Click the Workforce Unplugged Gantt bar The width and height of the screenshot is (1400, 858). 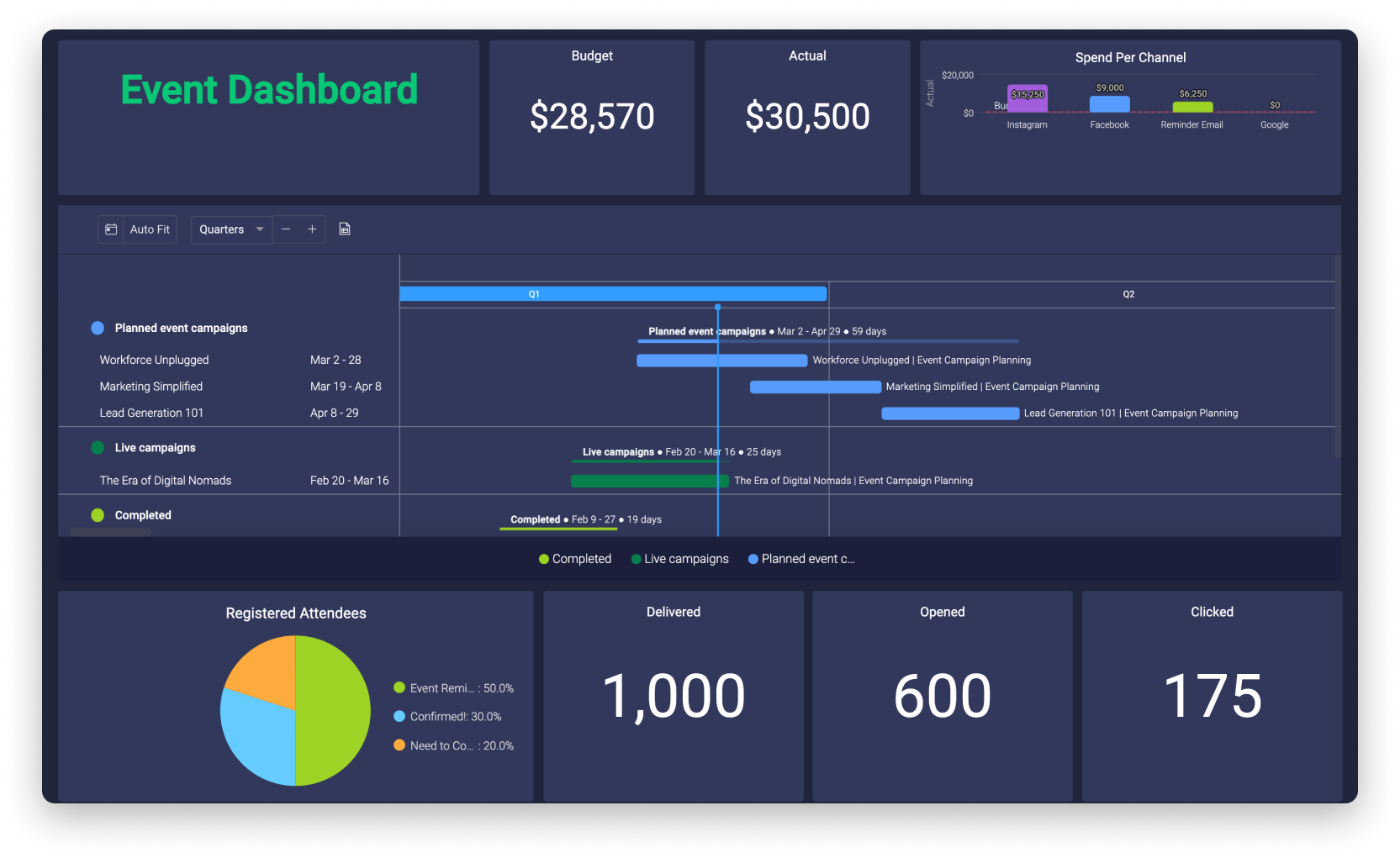tap(721, 361)
